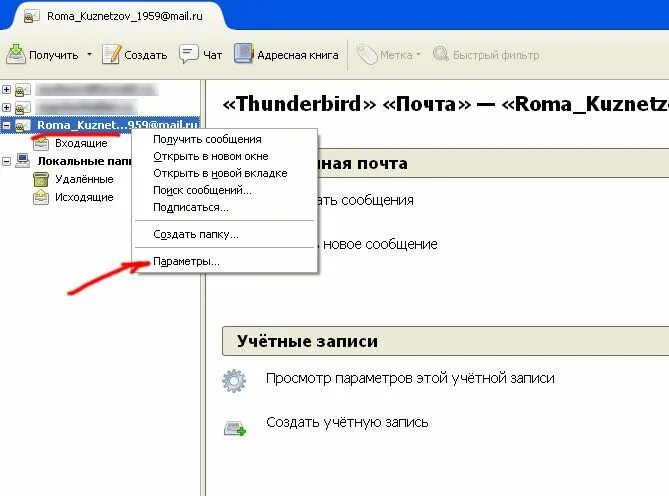Click Просмотр параметров этой учётной записи

point(410,378)
